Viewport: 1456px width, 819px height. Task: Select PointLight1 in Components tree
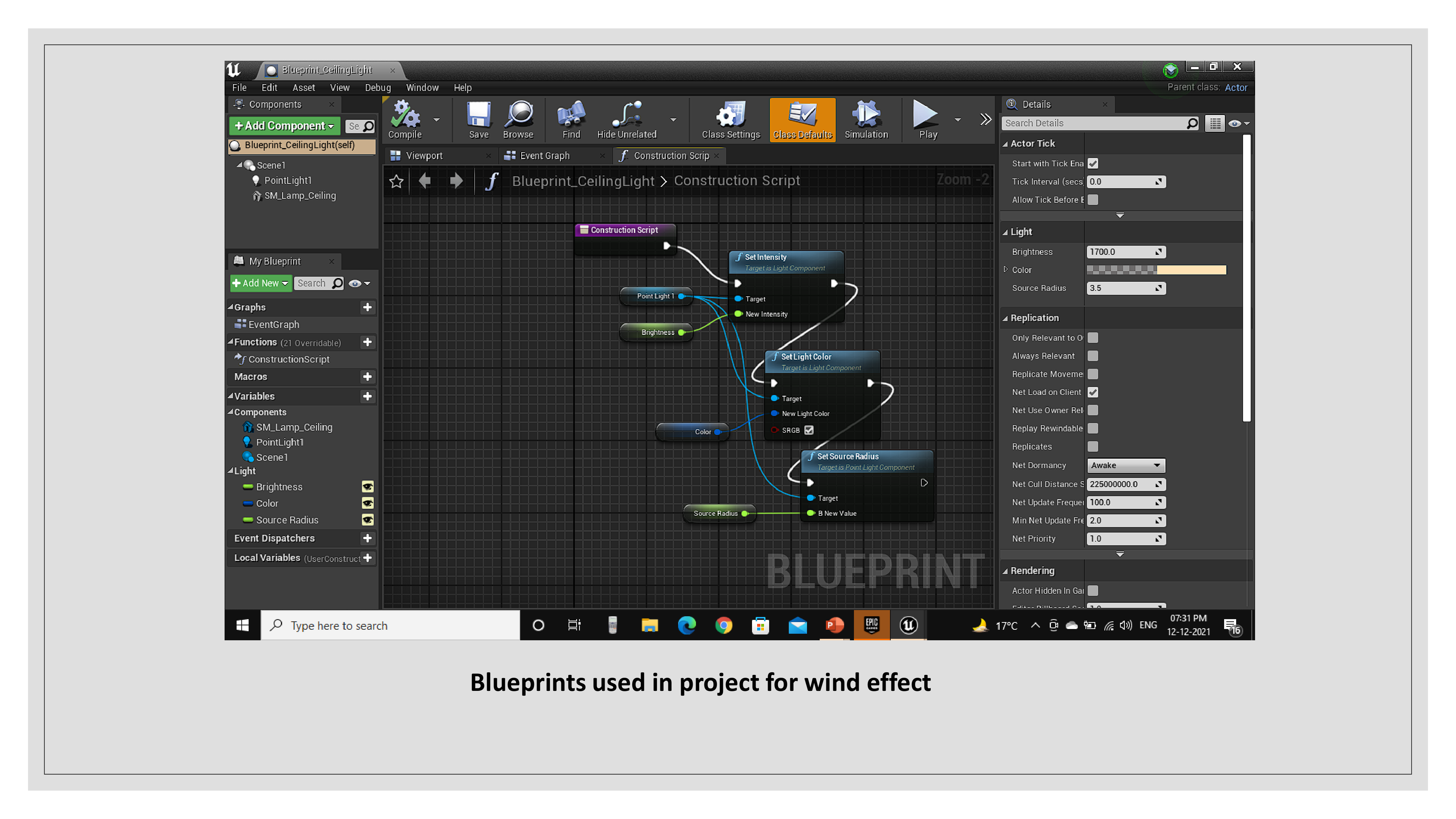point(288,180)
